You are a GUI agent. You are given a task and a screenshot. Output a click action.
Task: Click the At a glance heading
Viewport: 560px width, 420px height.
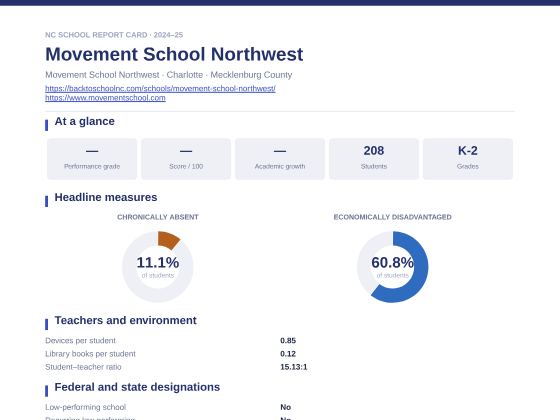tap(85, 121)
